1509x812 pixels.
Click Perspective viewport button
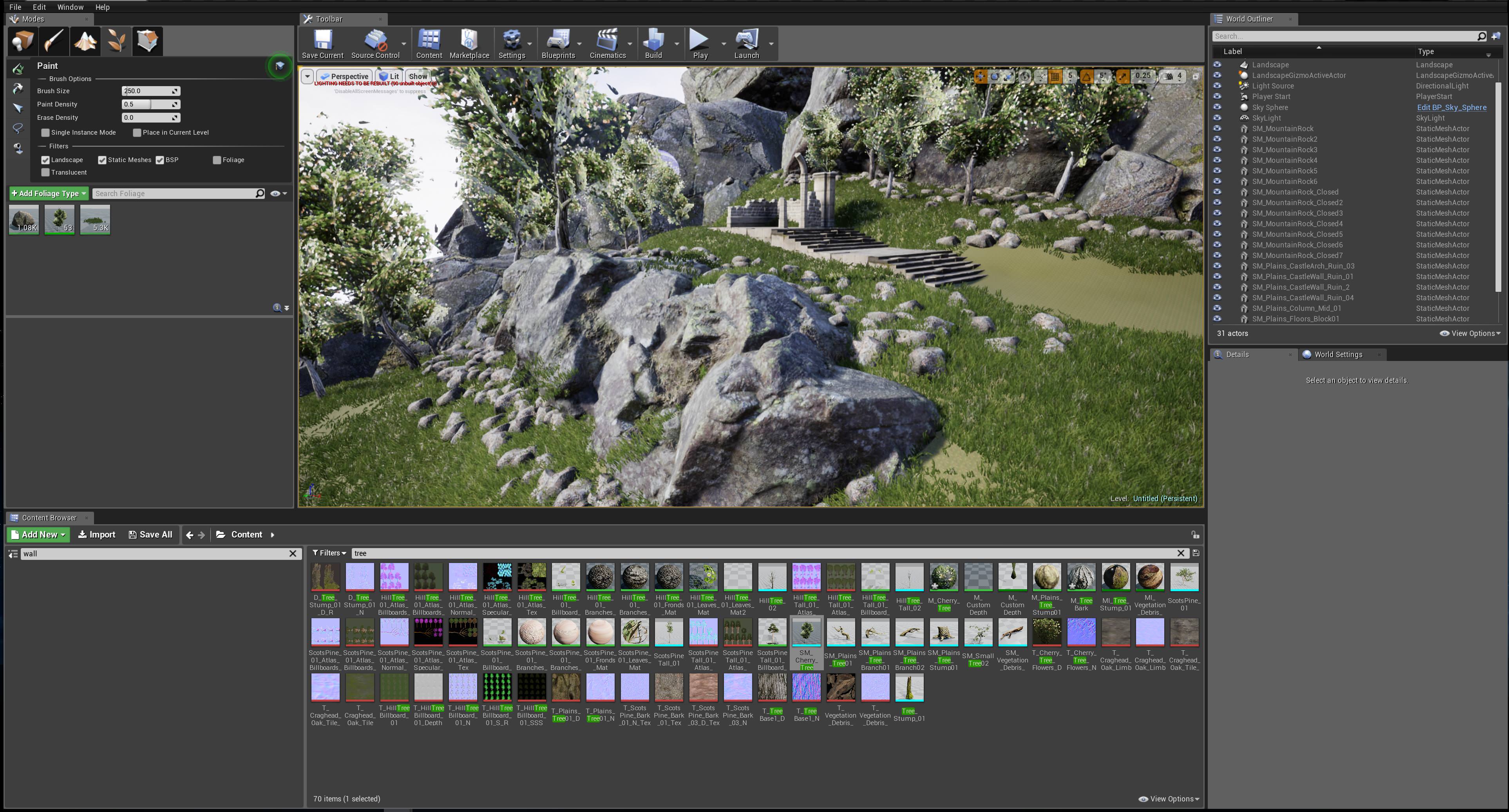(344, 77)
